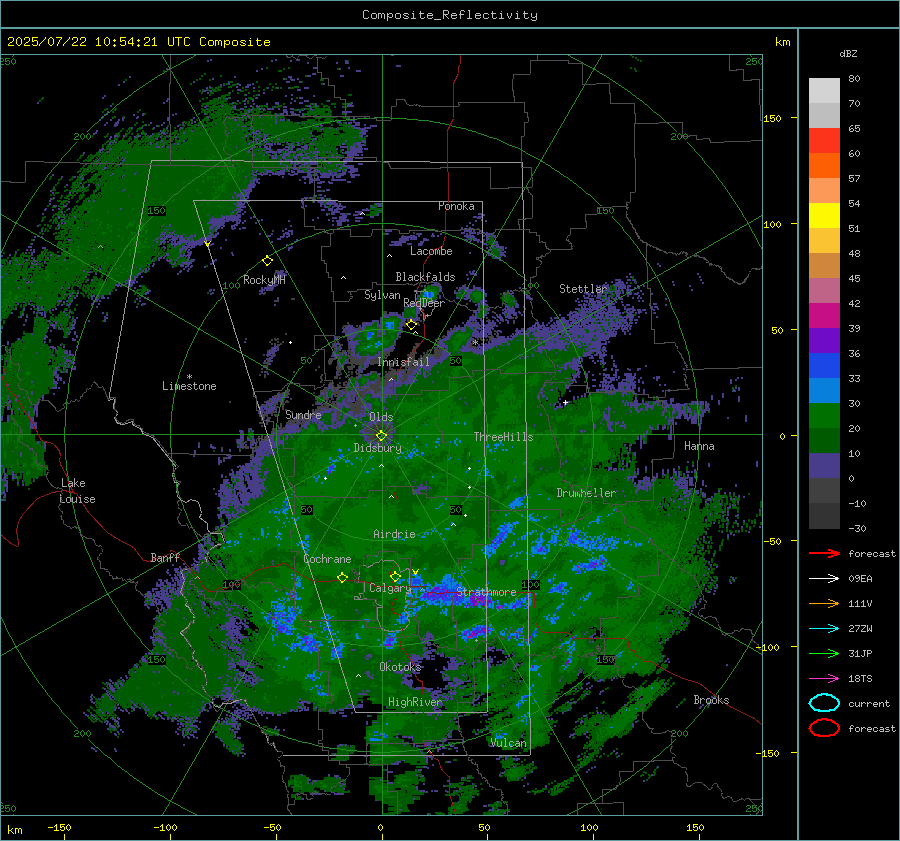Click the Strathmore city label
This screenshot has width=900, height=841.
(486, 592)
